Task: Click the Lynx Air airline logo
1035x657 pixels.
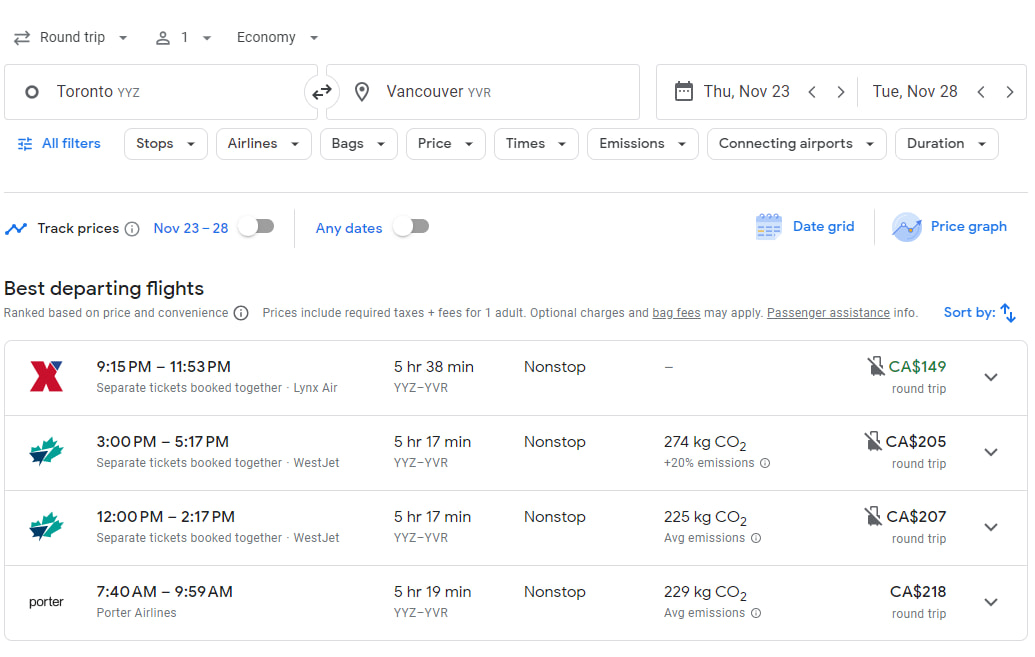Action: click(x=45, y=377)
